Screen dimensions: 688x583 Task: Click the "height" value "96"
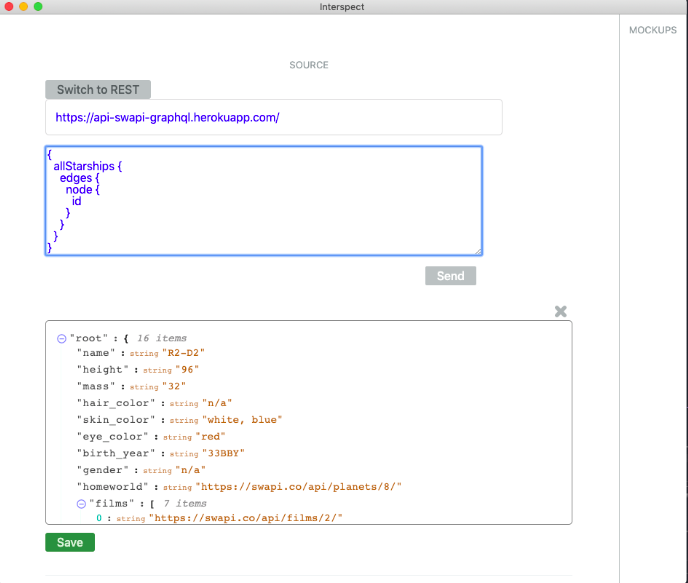coord(187,369)
